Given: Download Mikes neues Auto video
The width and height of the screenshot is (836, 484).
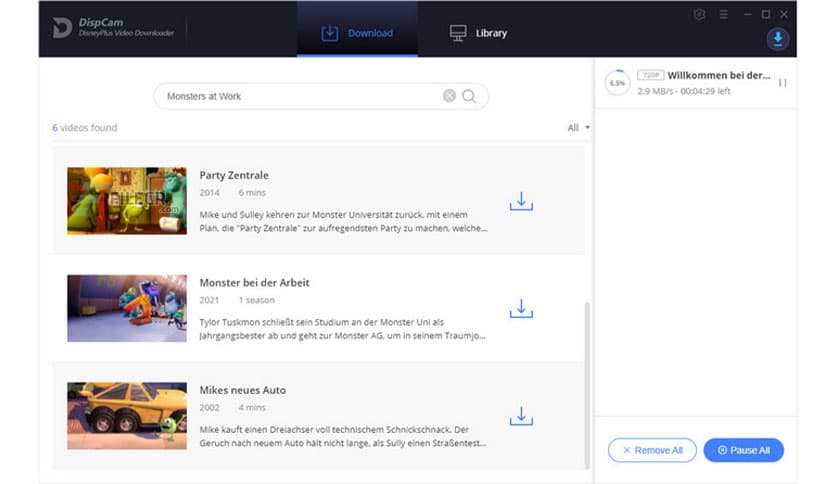Looking at the screenshot, I should 521,416.
